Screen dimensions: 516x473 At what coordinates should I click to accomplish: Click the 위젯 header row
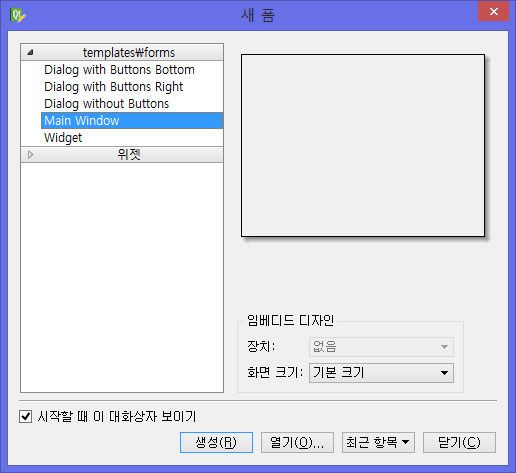[x=122, y=154]
